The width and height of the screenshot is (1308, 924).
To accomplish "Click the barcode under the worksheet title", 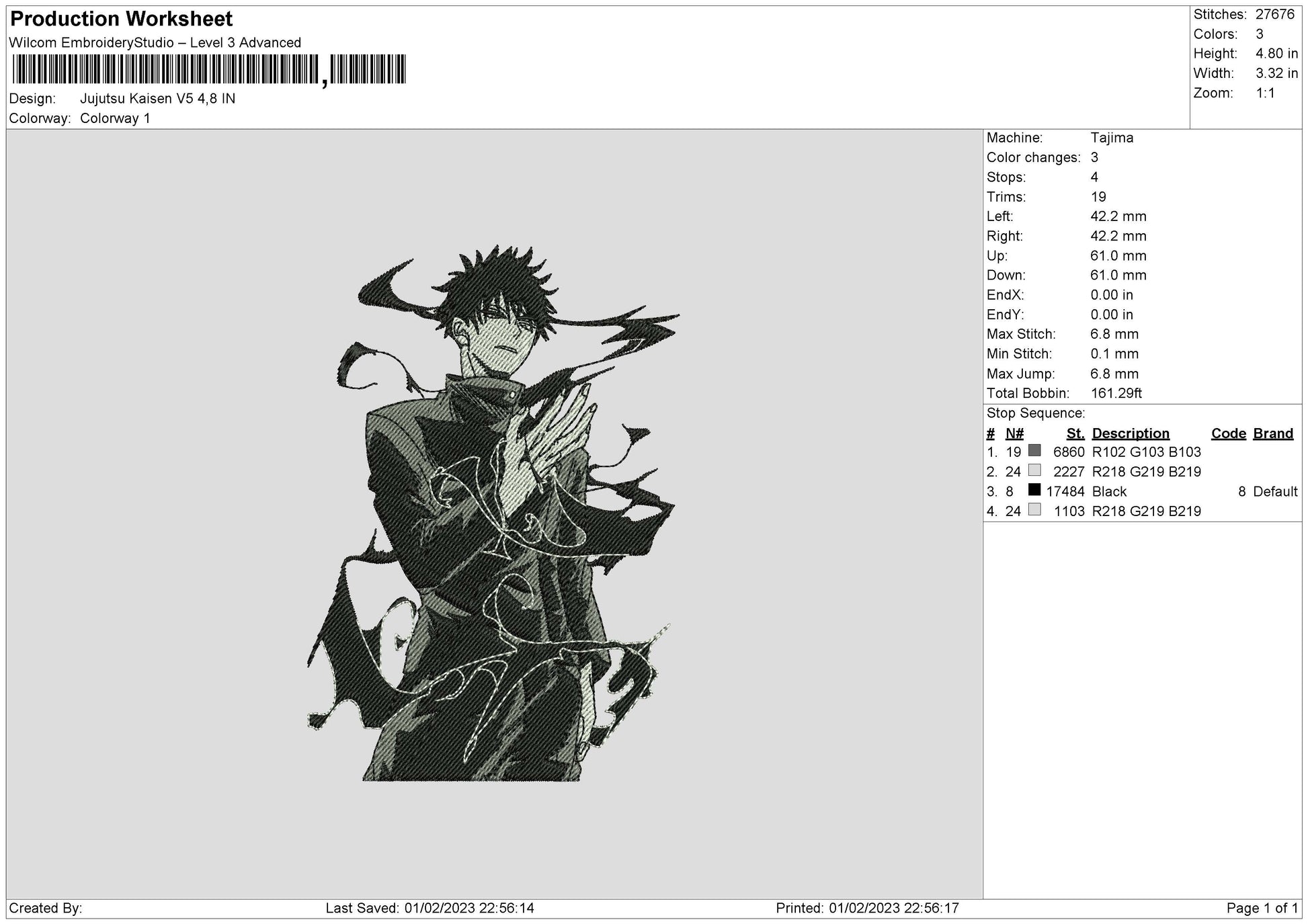I will tap(209, 70).
